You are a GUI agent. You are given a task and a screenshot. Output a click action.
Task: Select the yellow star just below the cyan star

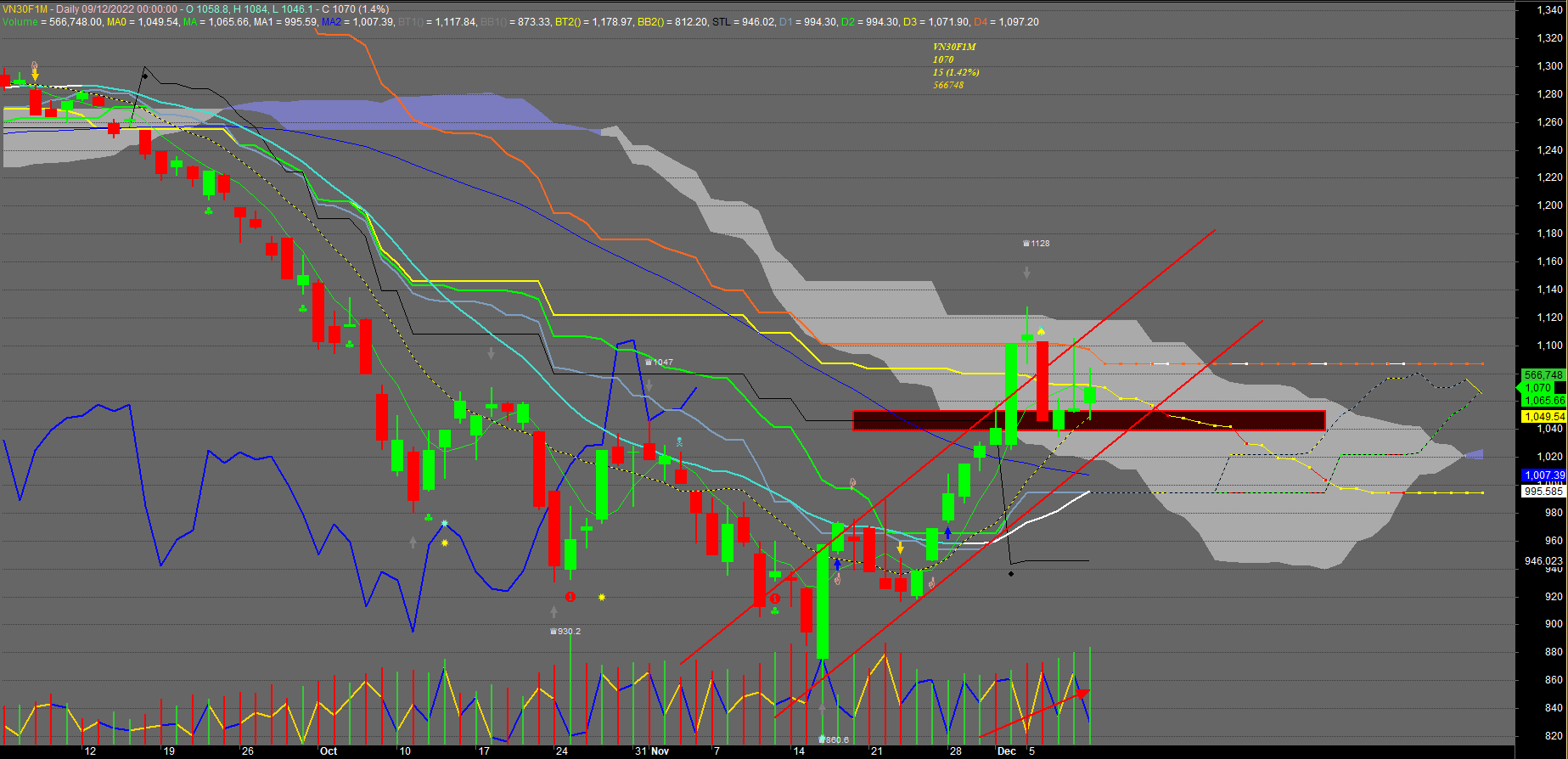pyautogui.click(x=444, y=542)
